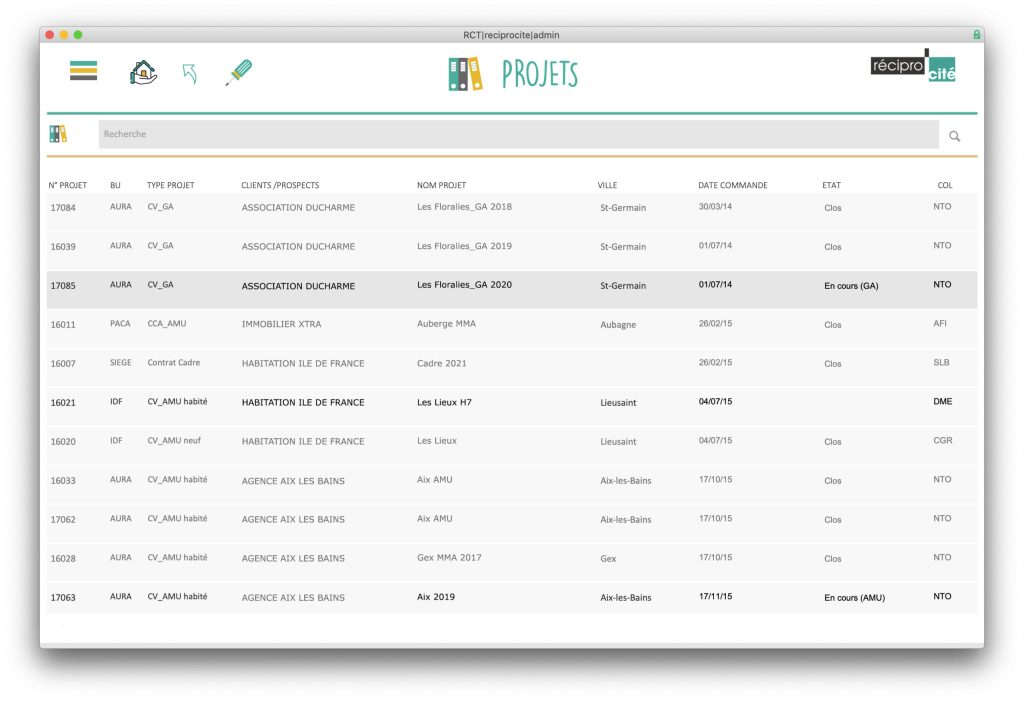Click the magnifying glass search icon

954,136
